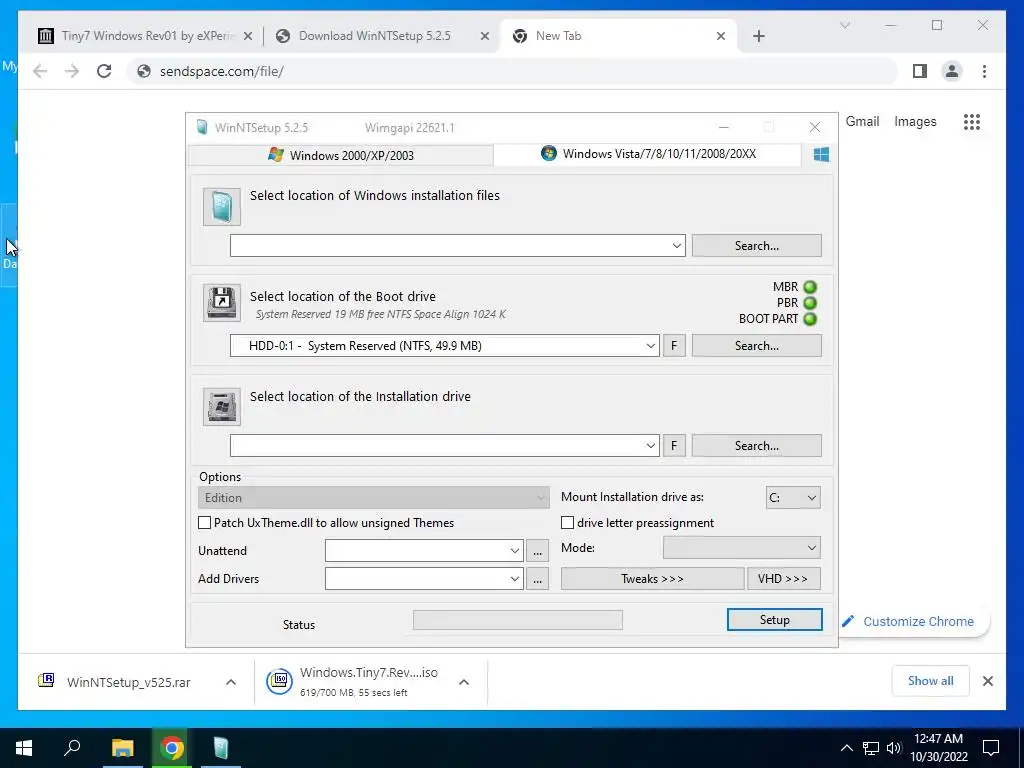This screenshot has width=1024, height=768.
Task: Click the Installation drive disk icon
Action: pos(221,407)
